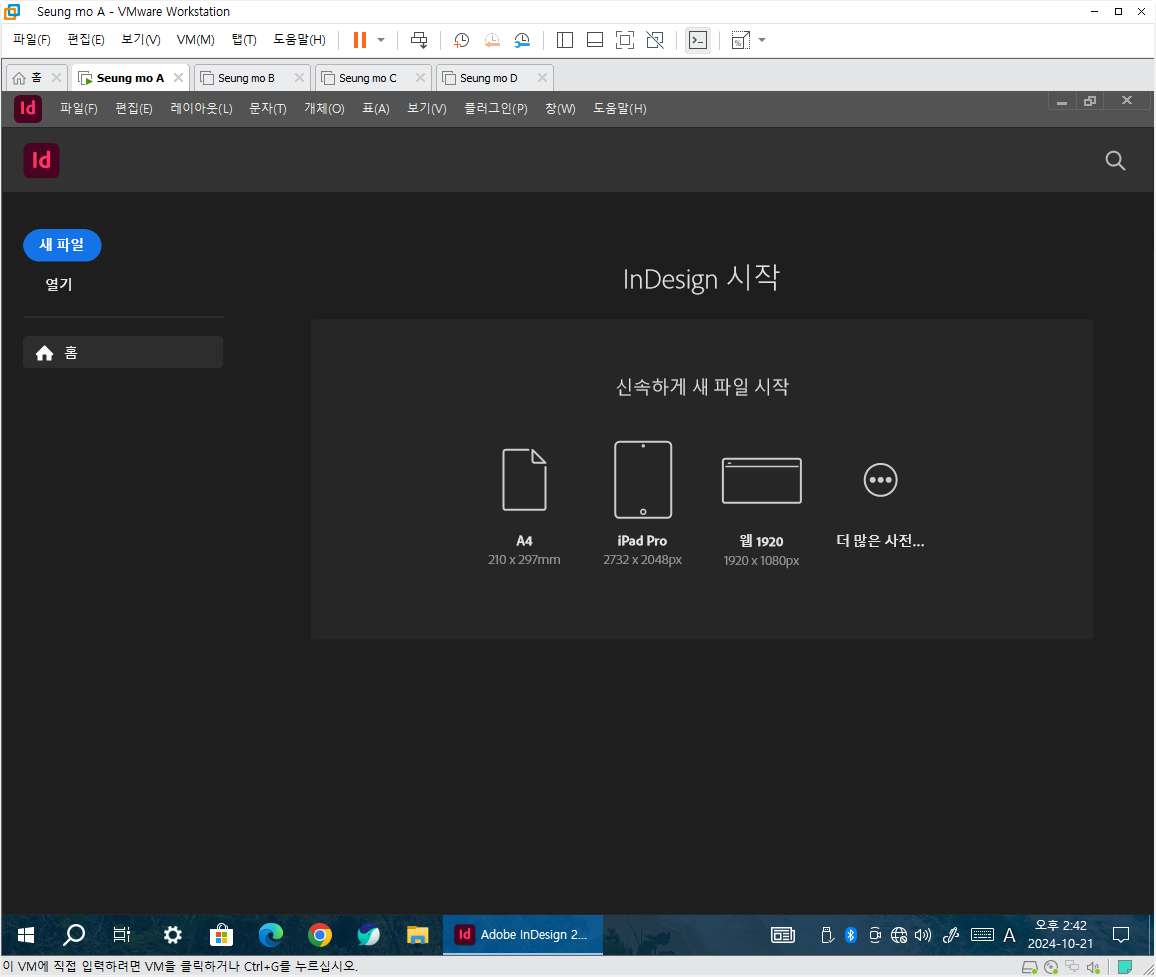Screen dimensions: 1156x977
Task: Revert VM to previous snapshot icon
Action: coord(492,40)
